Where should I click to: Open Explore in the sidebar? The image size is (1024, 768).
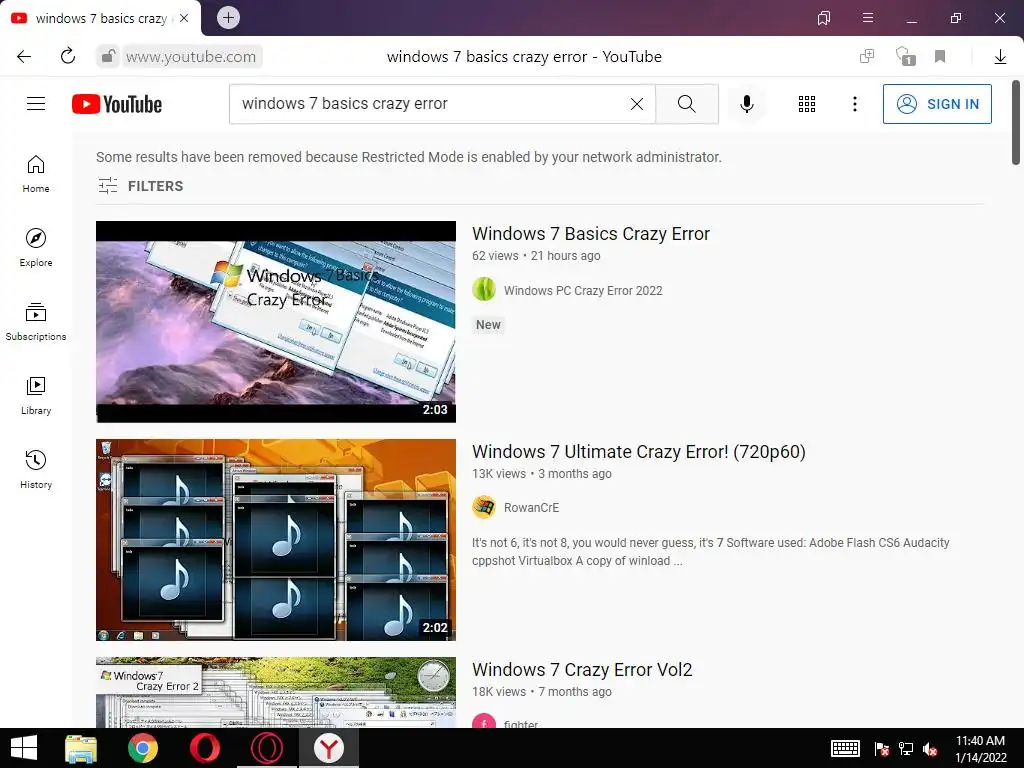[36, 248]
